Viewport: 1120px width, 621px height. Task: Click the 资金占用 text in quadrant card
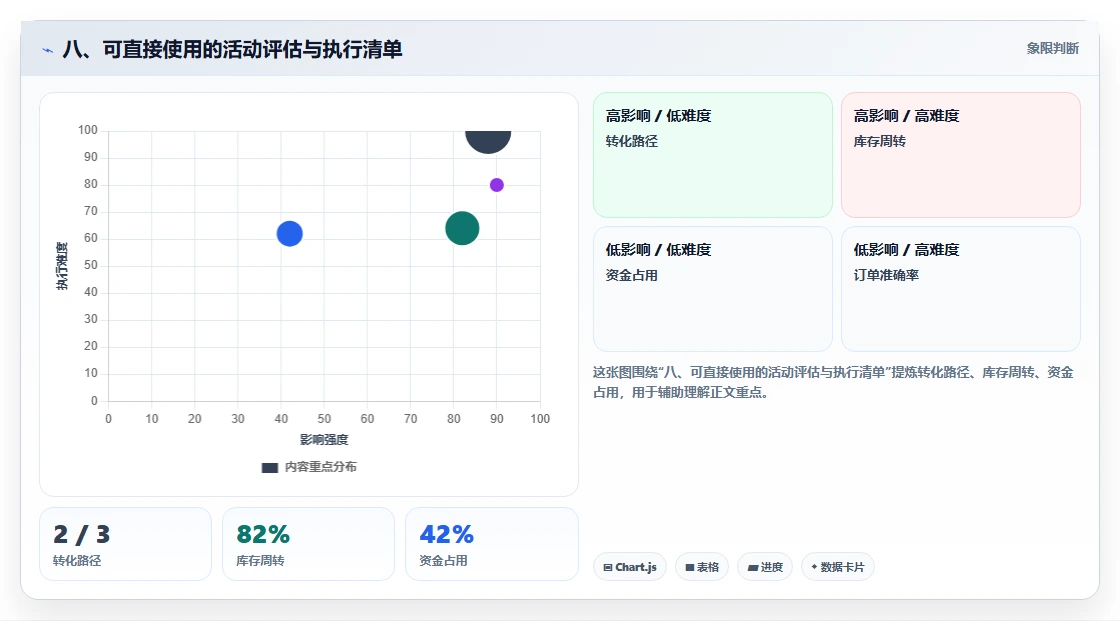(632, 275)
